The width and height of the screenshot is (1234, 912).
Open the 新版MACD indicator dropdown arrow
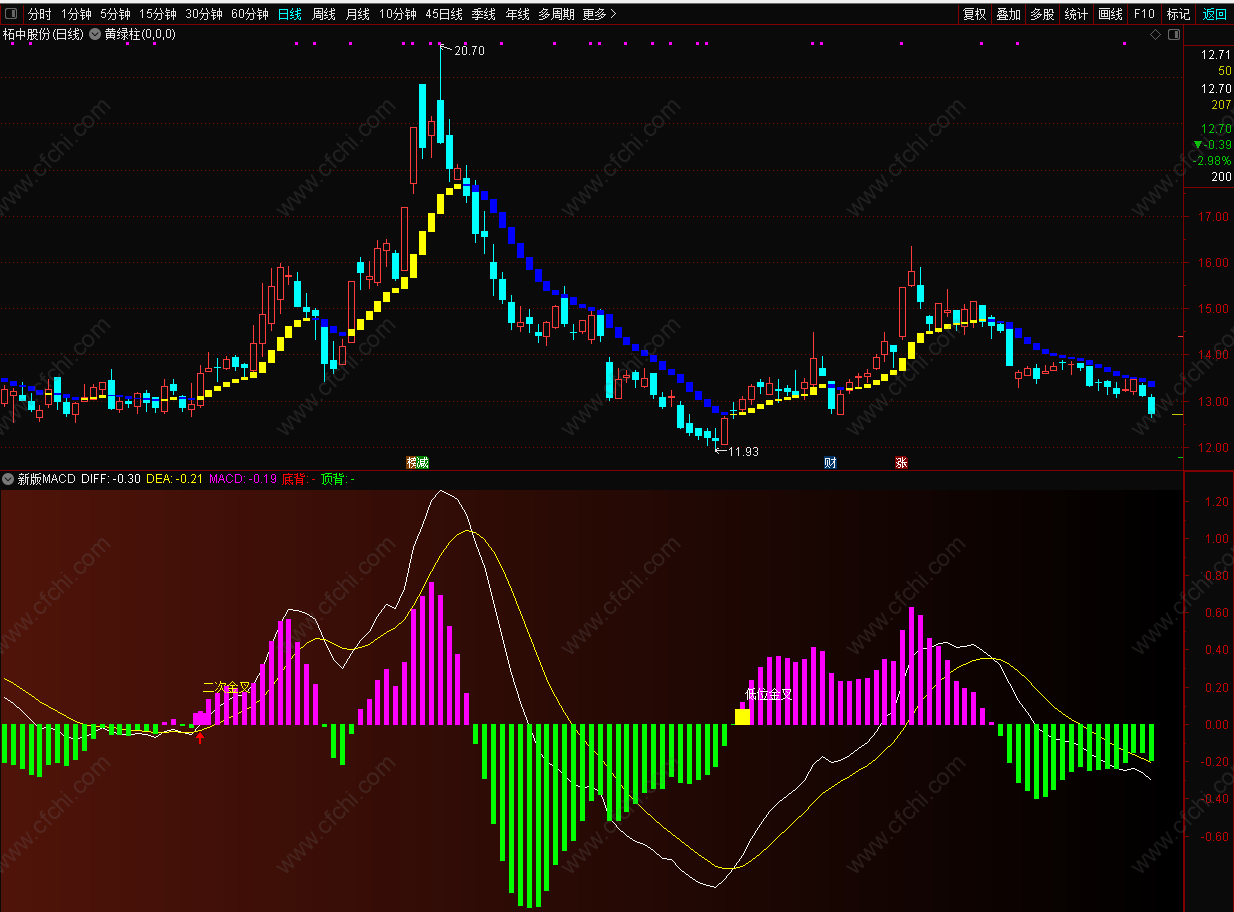tap(8, 479)
